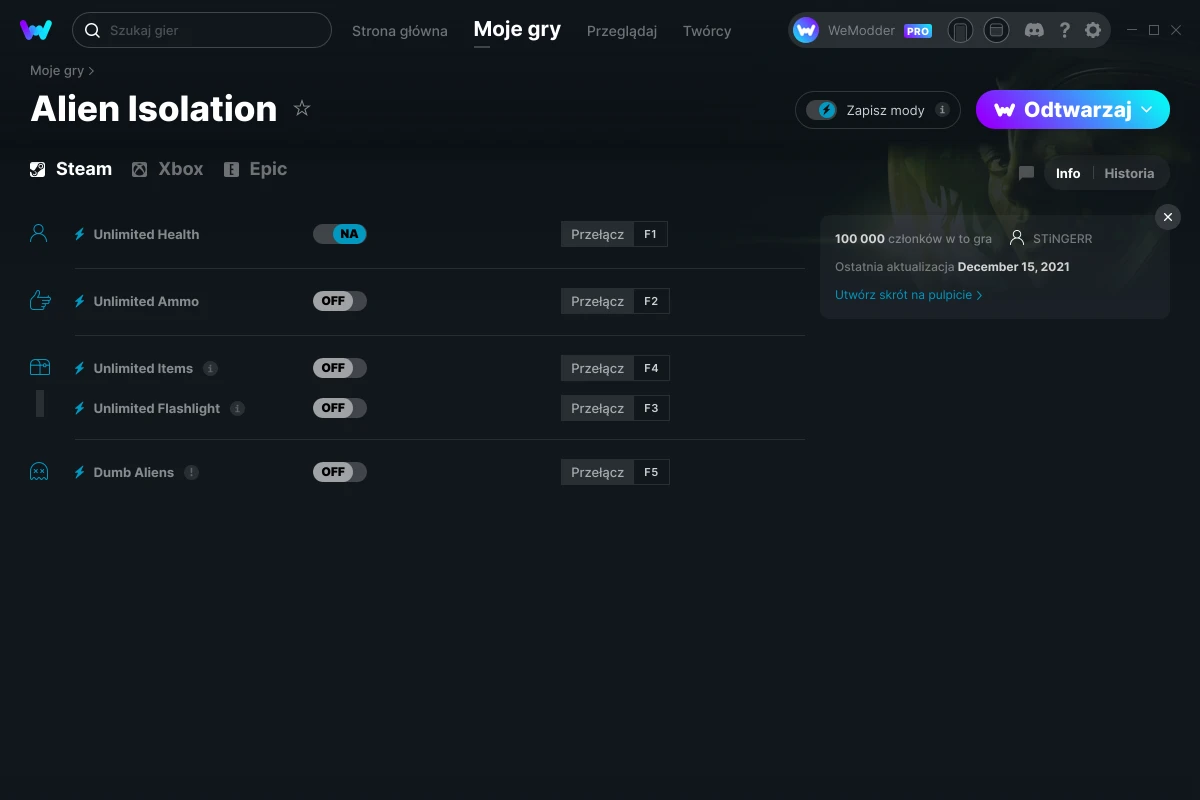Toggle Unlimited Items switch
The image size is (1200, 800).
tap(340, 368)
